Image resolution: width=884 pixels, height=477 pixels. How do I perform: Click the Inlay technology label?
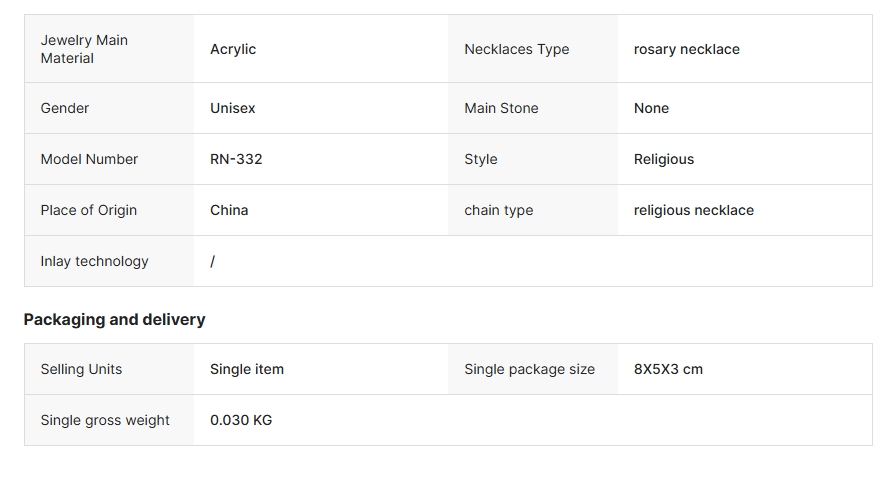[94, 262]
